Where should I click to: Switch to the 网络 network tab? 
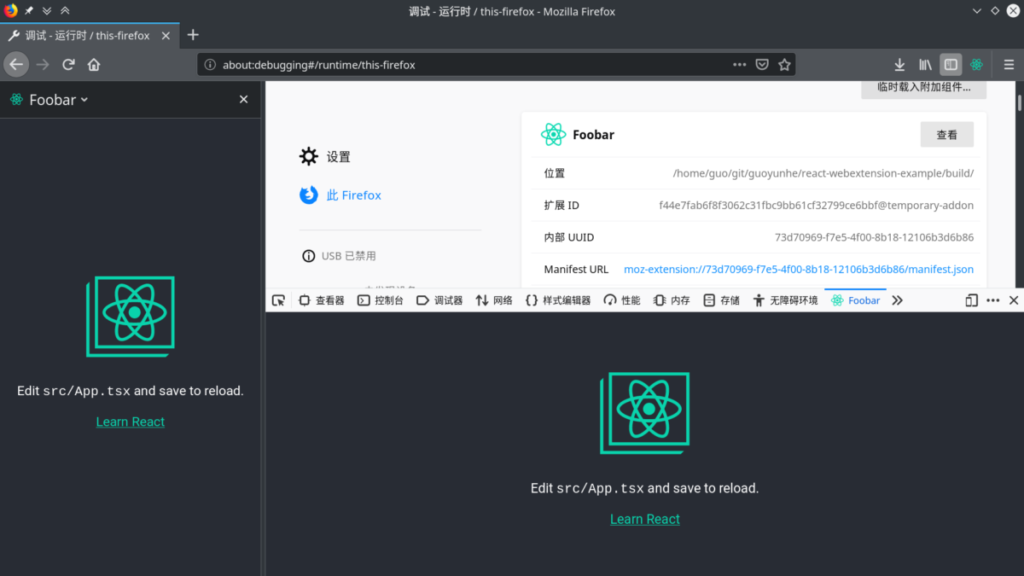(494, 300)
